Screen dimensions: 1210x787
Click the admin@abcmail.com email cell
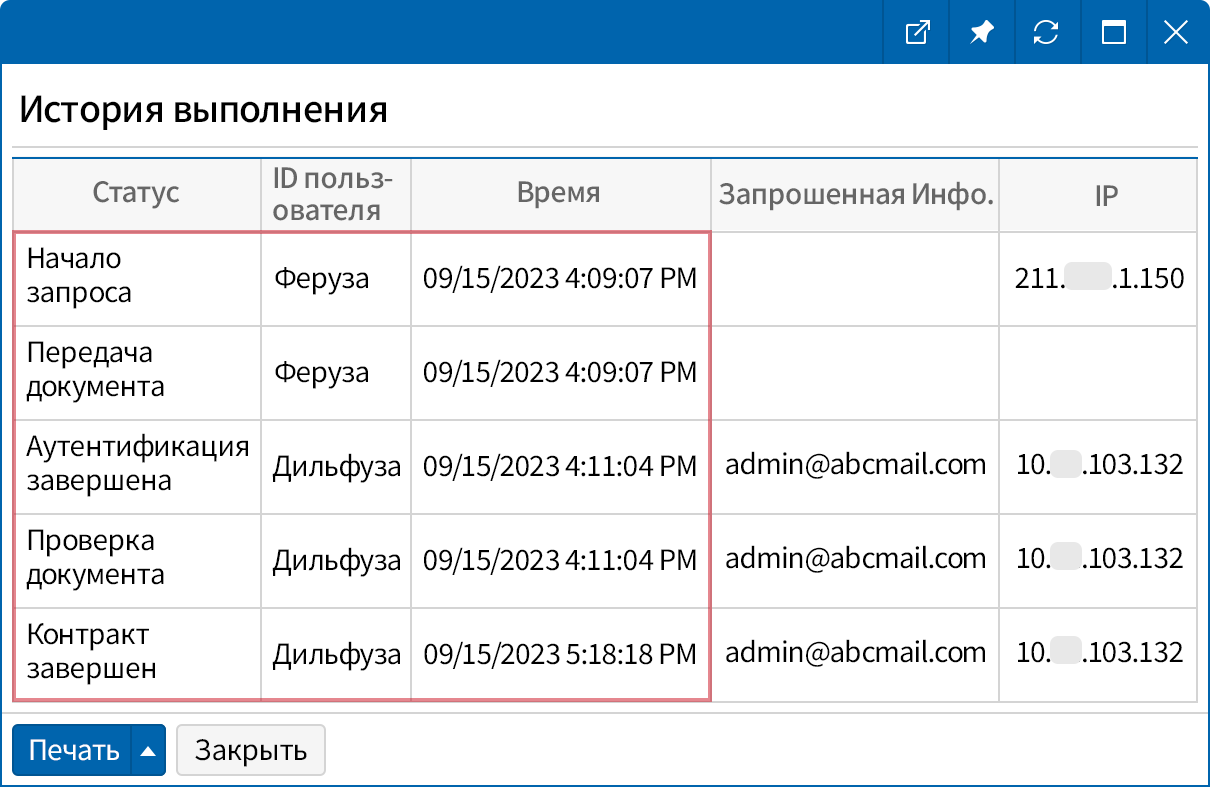[855, 466]
